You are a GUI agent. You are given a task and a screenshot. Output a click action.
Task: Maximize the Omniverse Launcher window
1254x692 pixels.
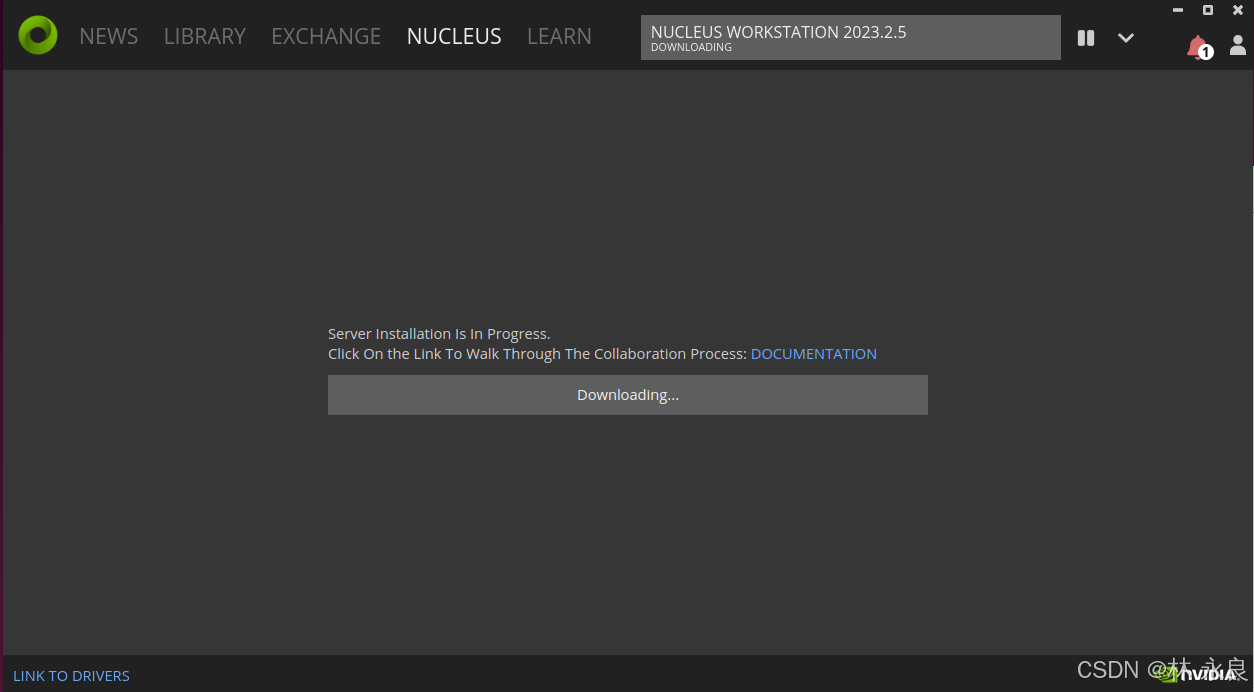(x=1208, y=10)
